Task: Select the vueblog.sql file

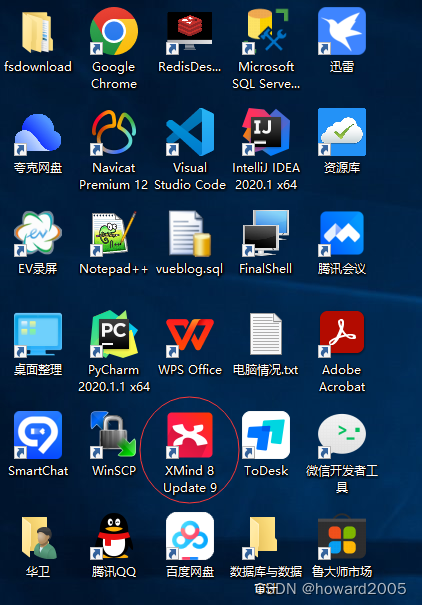Action: 189,233
